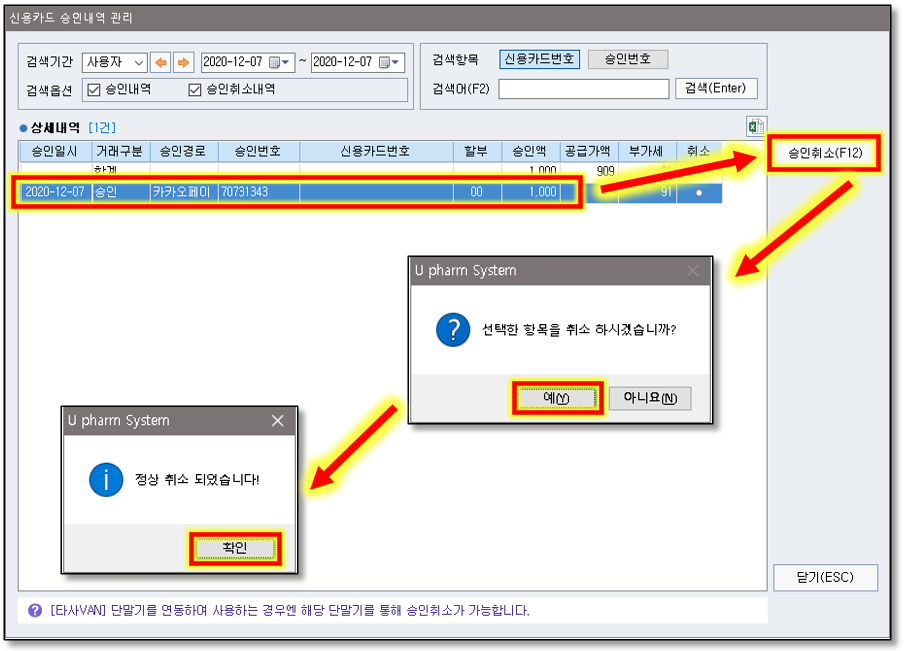
Task: Close the 정상 취소 되었습니다 dialog
Action: point(278,421)
